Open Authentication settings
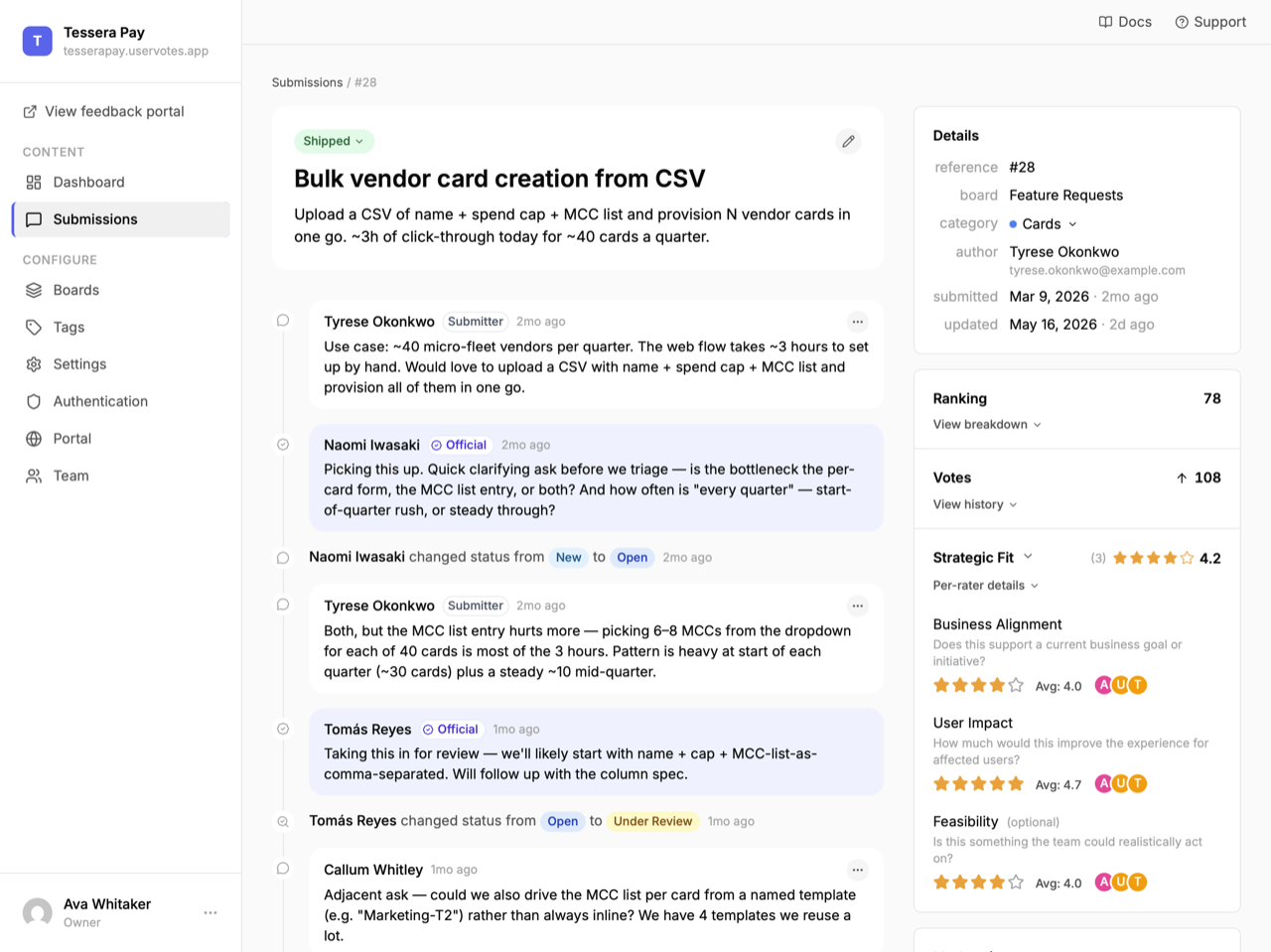The width and height of the screenshot is (1271, 952). pos(121,401)
